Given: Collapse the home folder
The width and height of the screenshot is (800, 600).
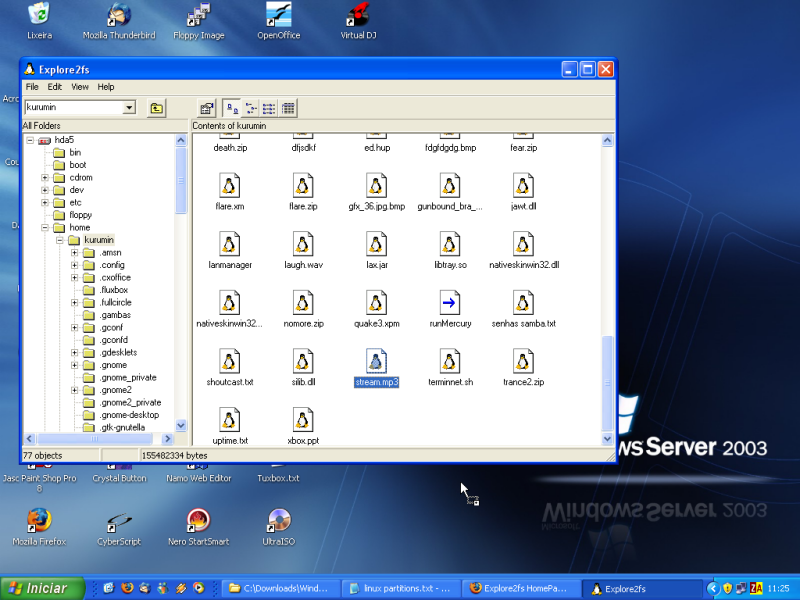Looking at the screenshot, I should click(45, 228).
